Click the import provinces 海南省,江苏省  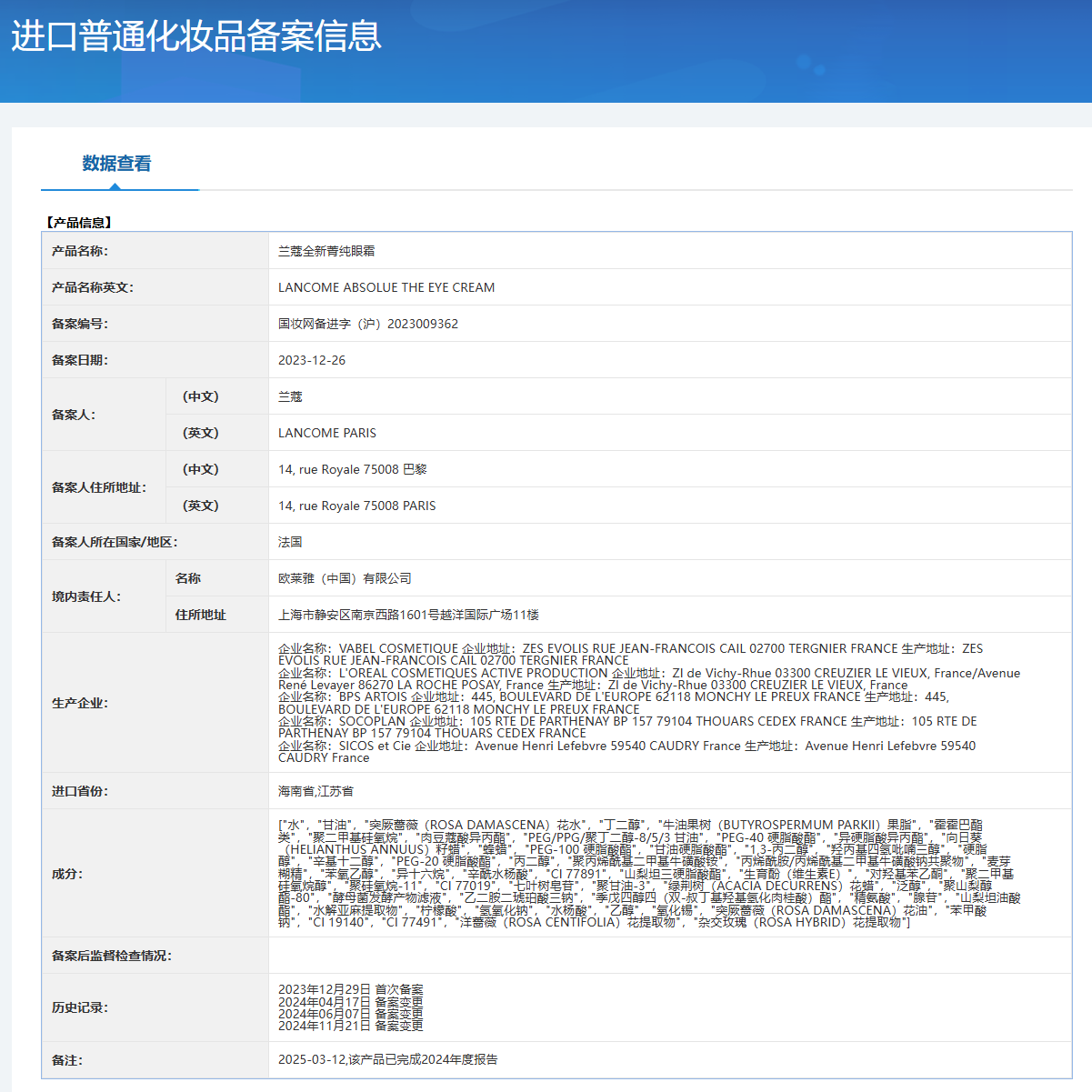point(314,792)
